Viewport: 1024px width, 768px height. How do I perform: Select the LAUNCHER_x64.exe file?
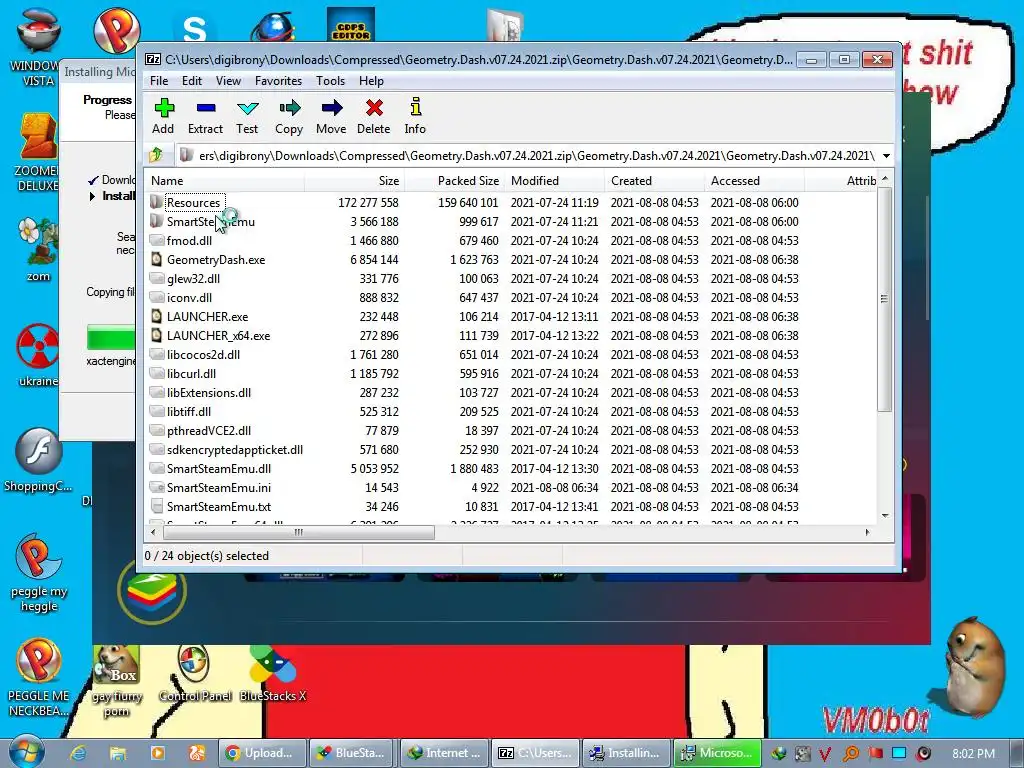click(218, 335)
